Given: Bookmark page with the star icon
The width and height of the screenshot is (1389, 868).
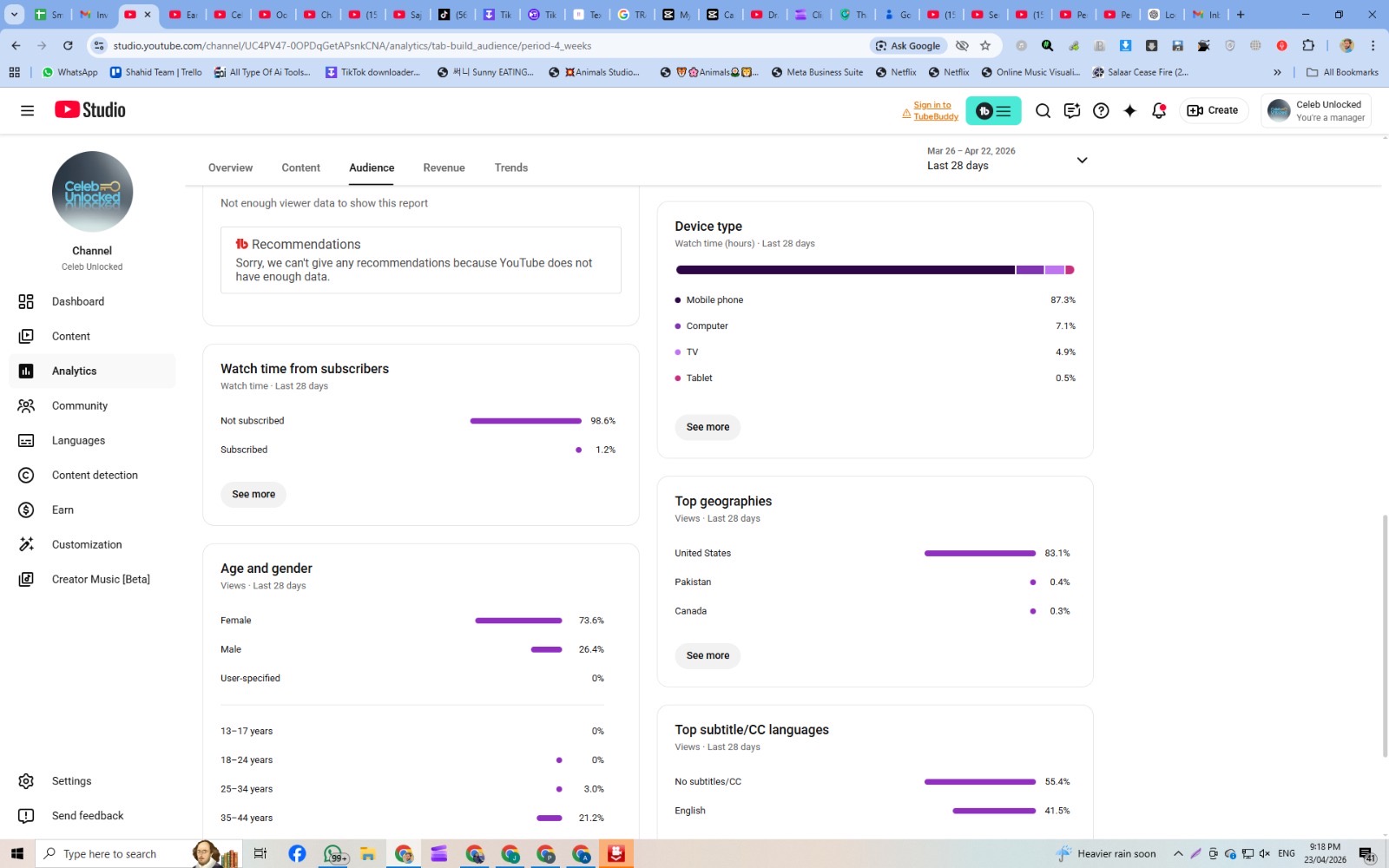Looking at the screenshot, I should (985, 46).
